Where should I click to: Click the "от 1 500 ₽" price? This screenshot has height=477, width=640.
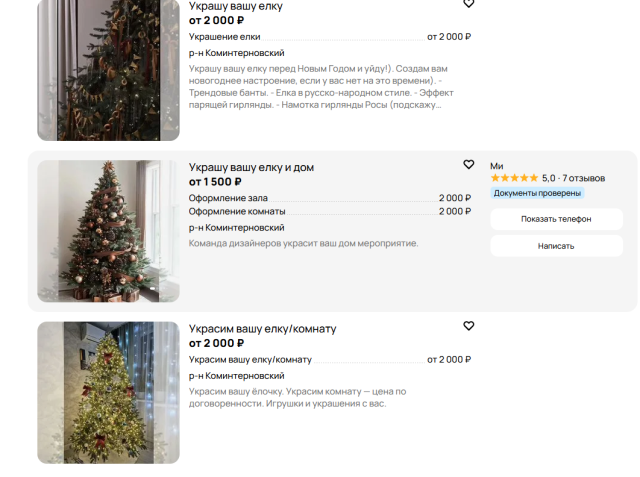(215, 182)
